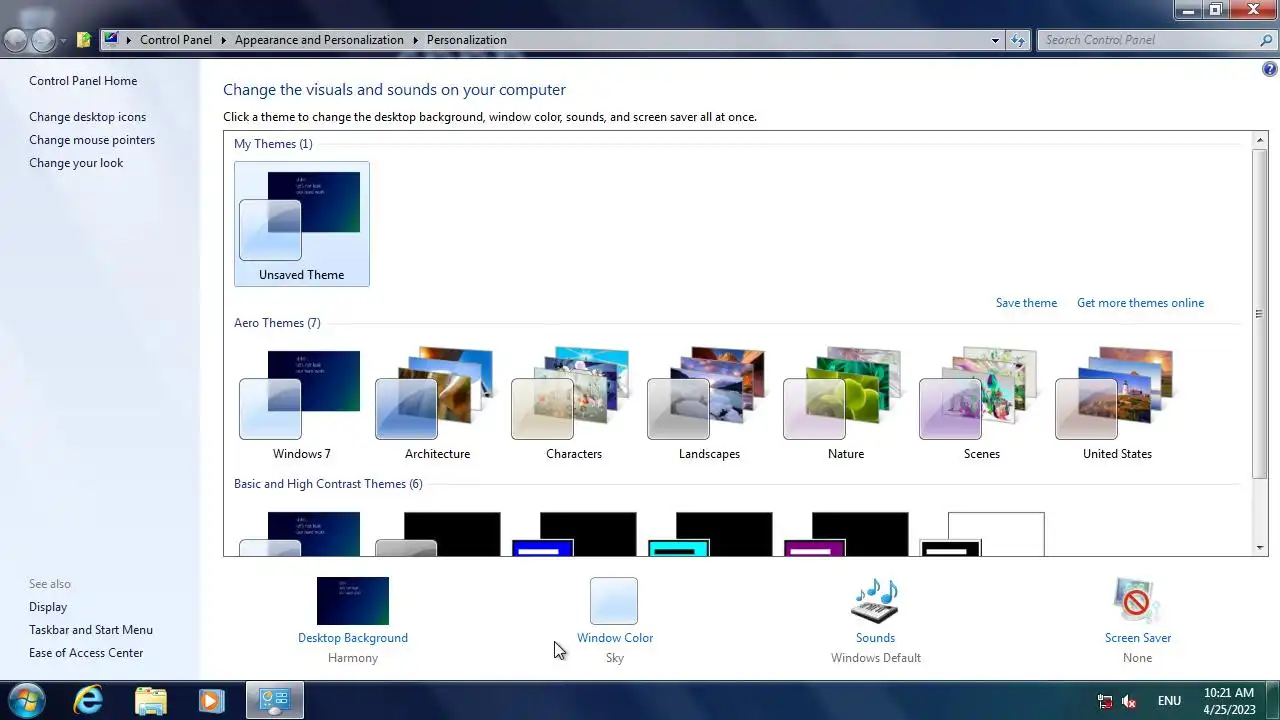Apply the Windows 7 Aero theme
1280x720 pixels.
(x=301, y=404)
